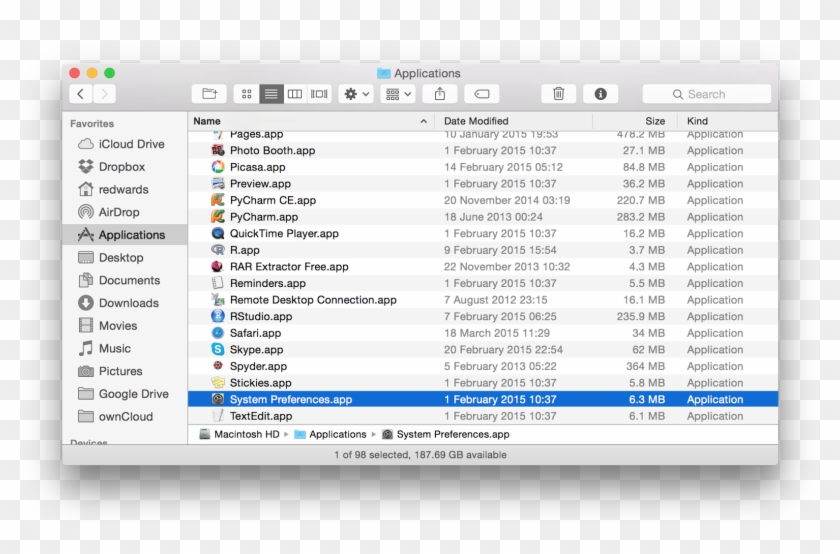The height and width of the screenshot is (554, 840).
Task: Open the Action gear dropdown
Action: click(x=356, y=94)
